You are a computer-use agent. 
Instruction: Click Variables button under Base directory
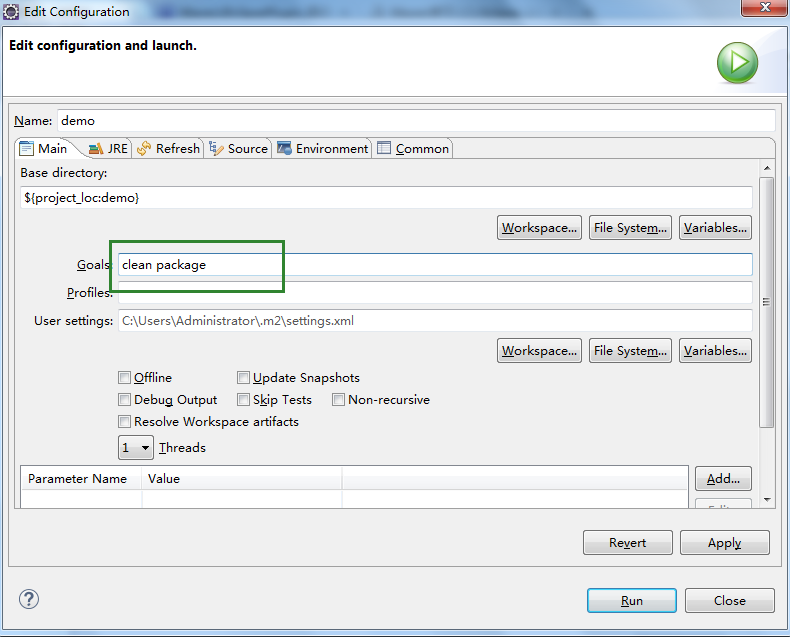pos(715,228)
